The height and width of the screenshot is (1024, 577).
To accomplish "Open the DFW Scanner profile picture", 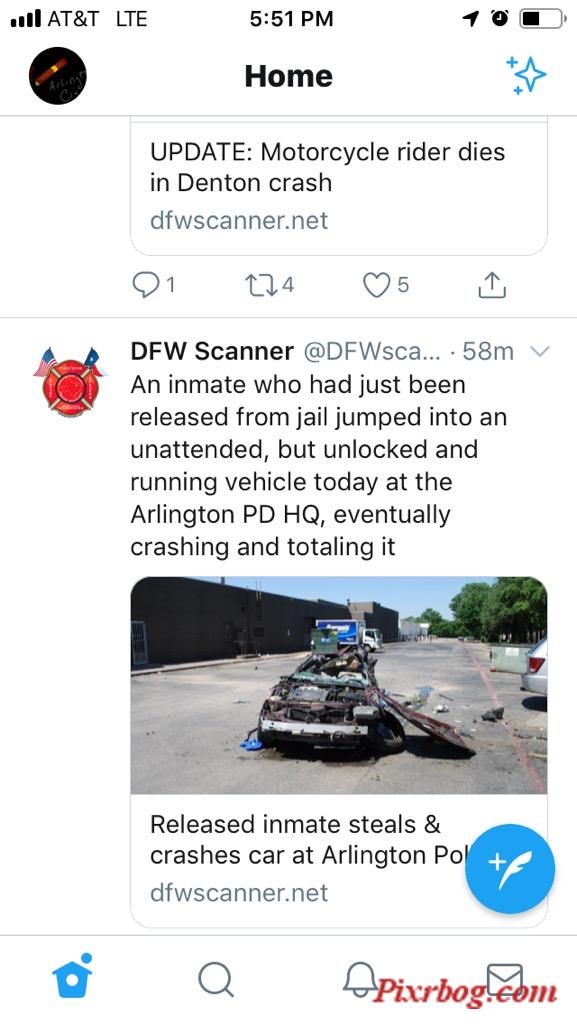I will coord(70,382).
